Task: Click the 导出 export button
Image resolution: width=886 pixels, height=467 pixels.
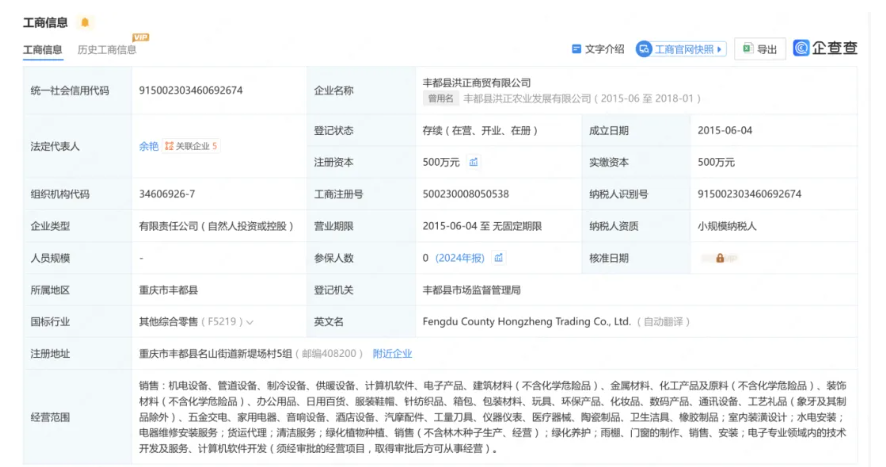Action: click(x=760, y=49)
